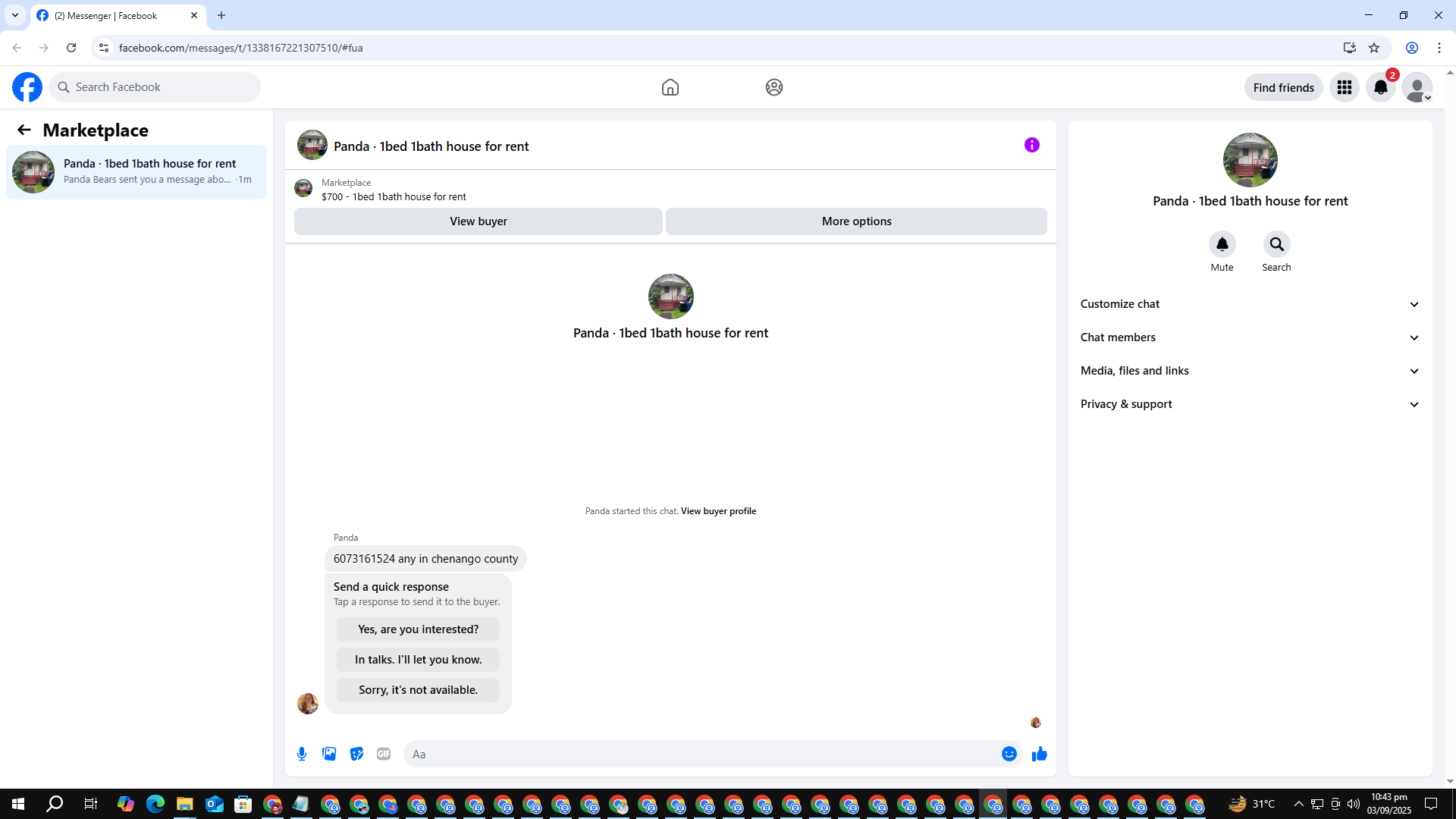The width and height of the screenshot is (1456, 819).
Task: Open the weather widget showing 31°C
Action: (1252, 804)
